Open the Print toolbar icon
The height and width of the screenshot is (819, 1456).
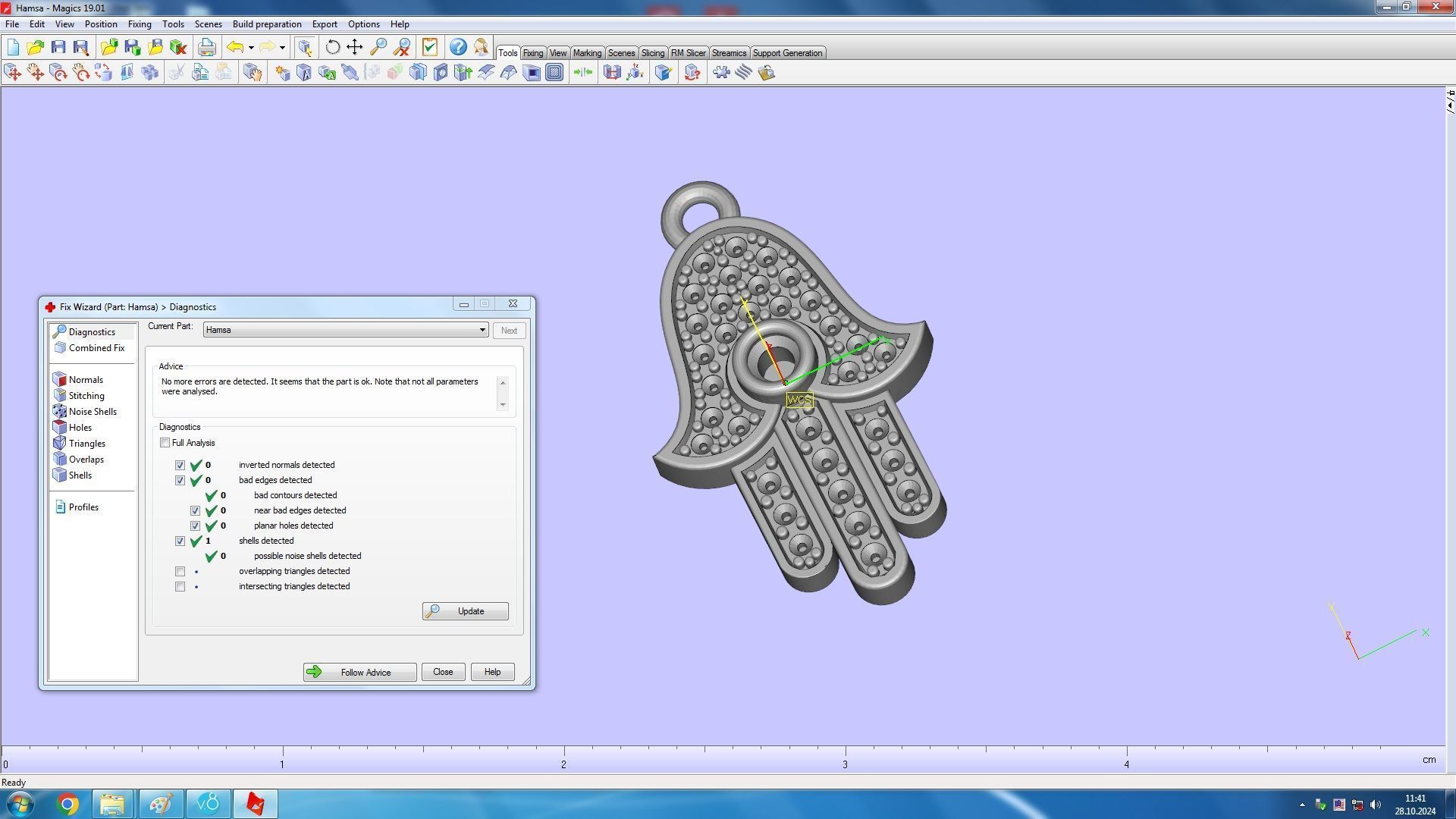(x=206, y=47)
